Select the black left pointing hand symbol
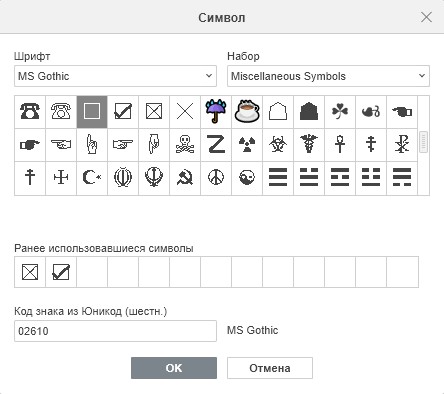The width and height of the screenshot is (444, 394). tap(402, 112)
